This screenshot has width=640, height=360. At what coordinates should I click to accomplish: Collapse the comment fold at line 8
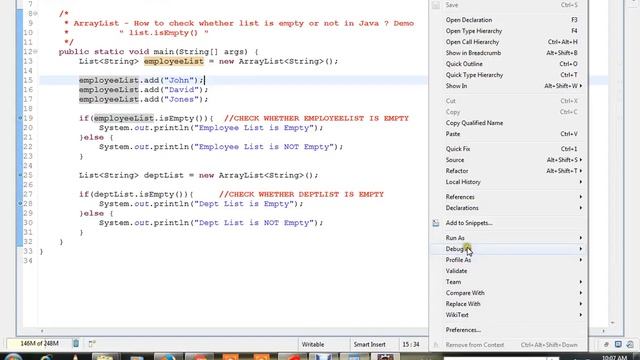coord(36,13)
